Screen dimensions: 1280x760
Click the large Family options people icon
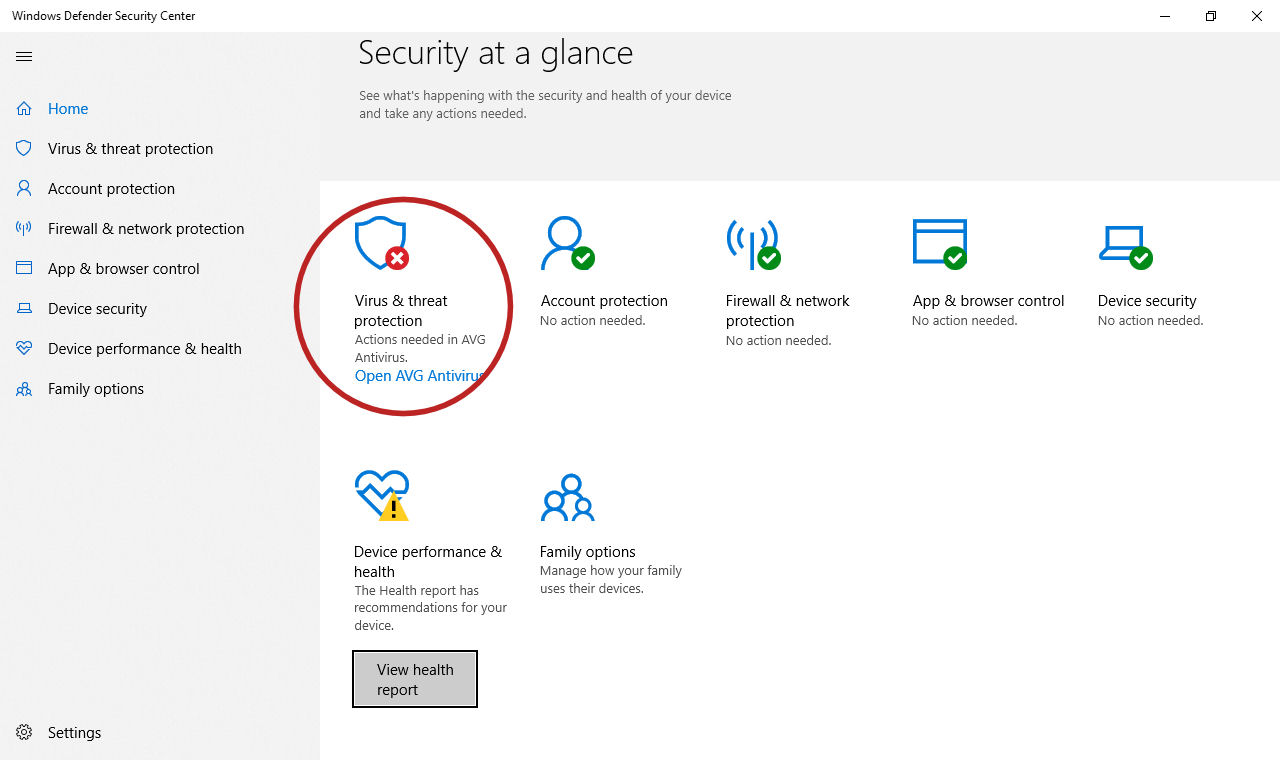coord(567,498)
